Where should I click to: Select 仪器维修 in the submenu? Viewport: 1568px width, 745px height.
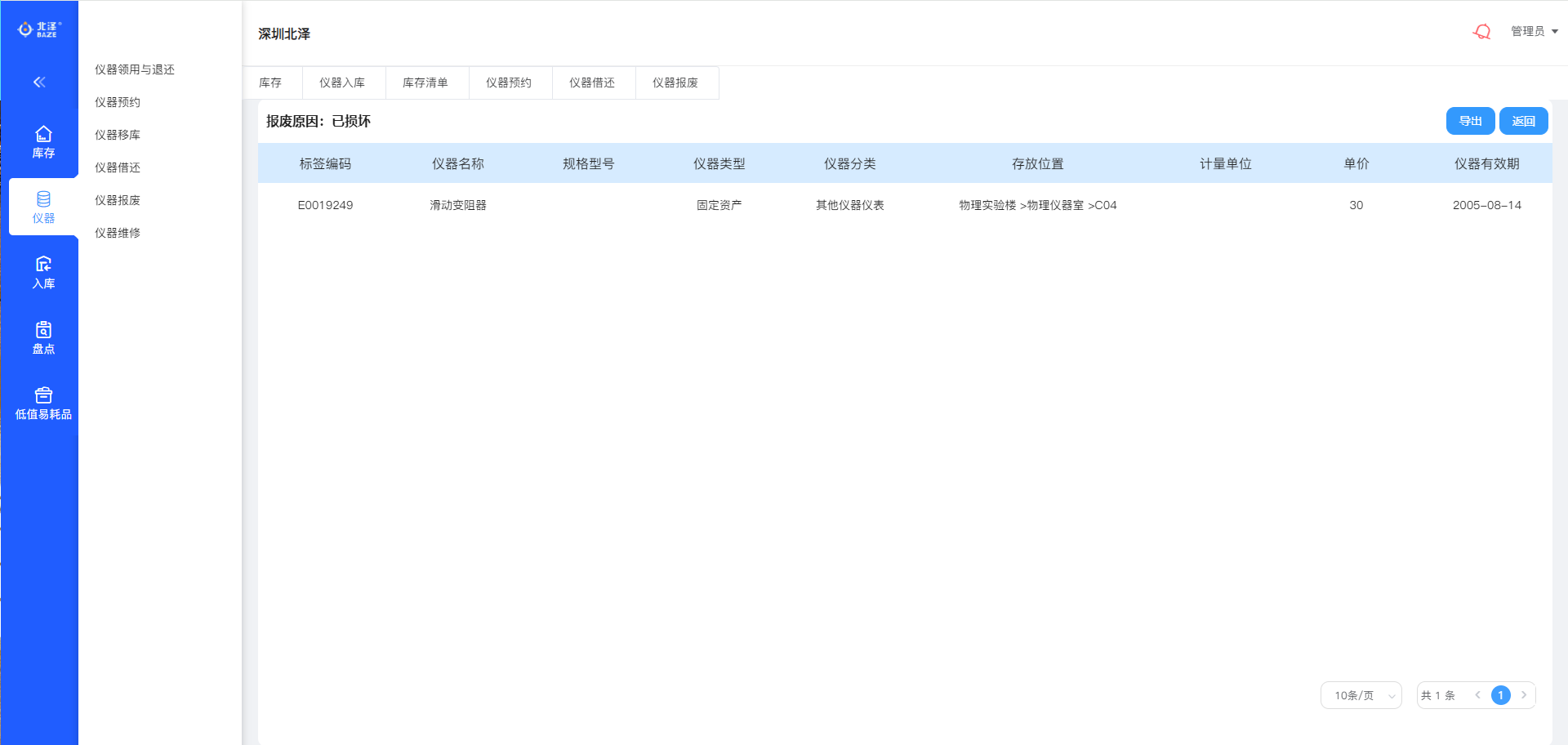118,233
